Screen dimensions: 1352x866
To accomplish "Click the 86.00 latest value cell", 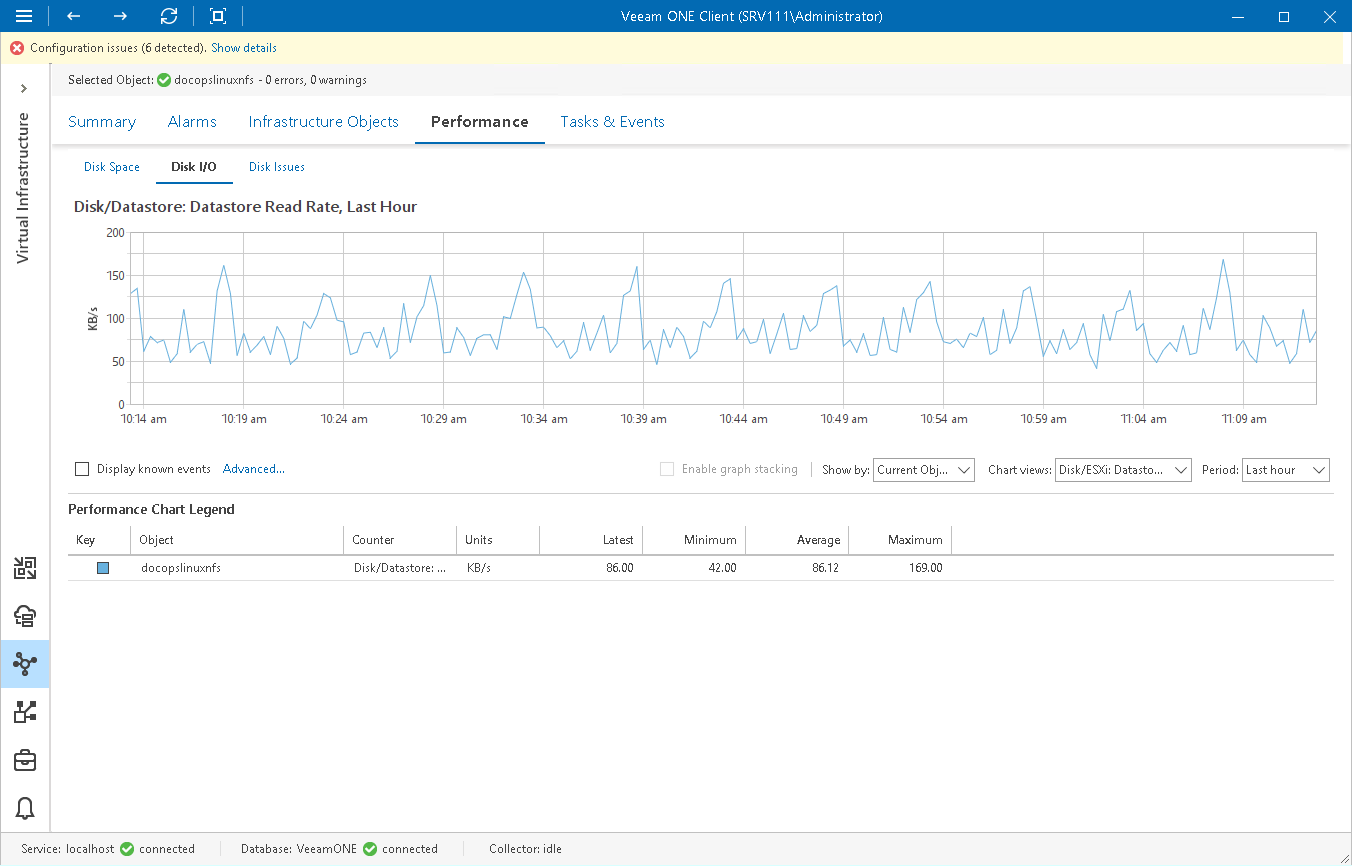I will (x=619, y=568).
